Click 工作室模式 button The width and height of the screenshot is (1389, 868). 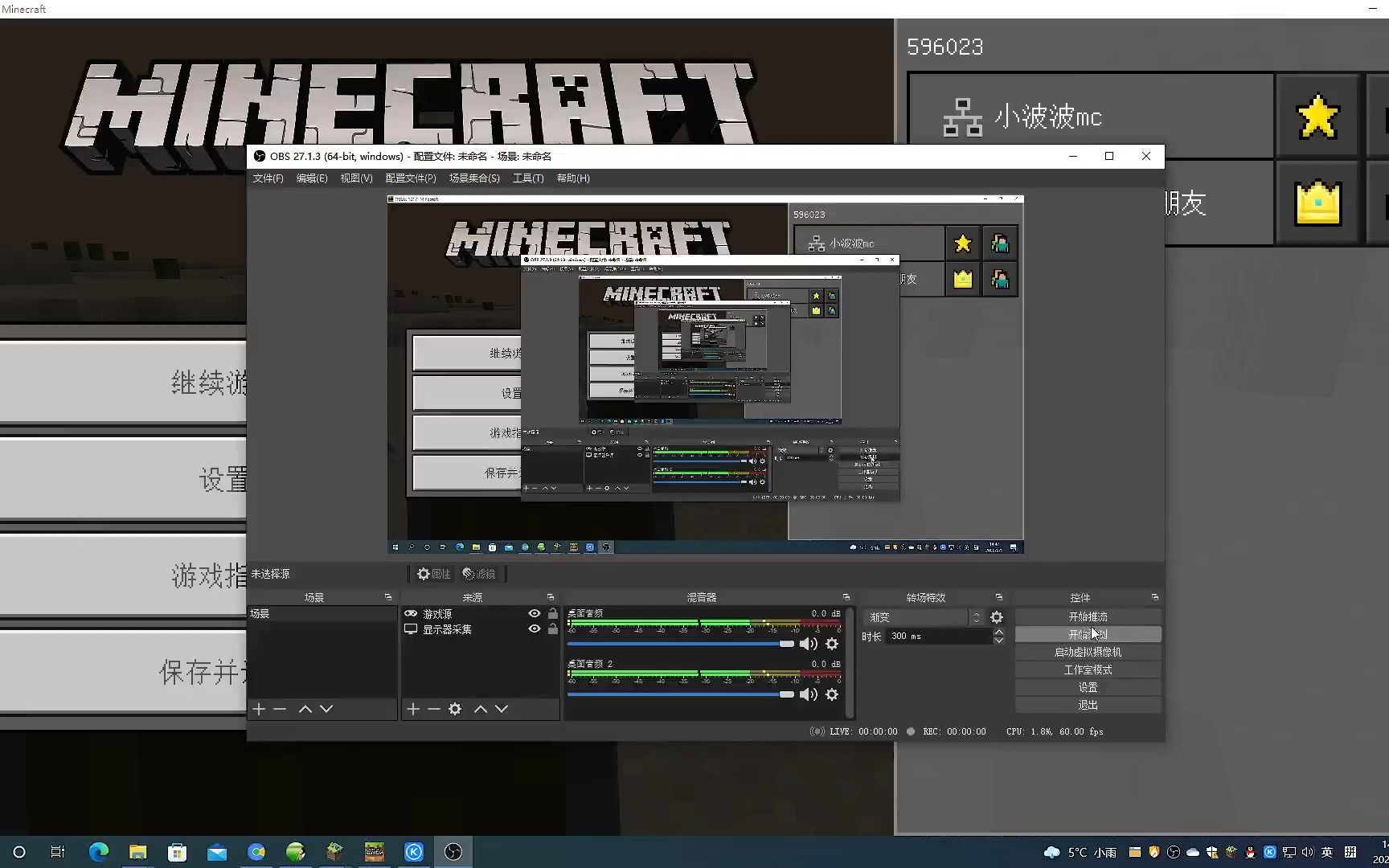[x=1088, y=669]
